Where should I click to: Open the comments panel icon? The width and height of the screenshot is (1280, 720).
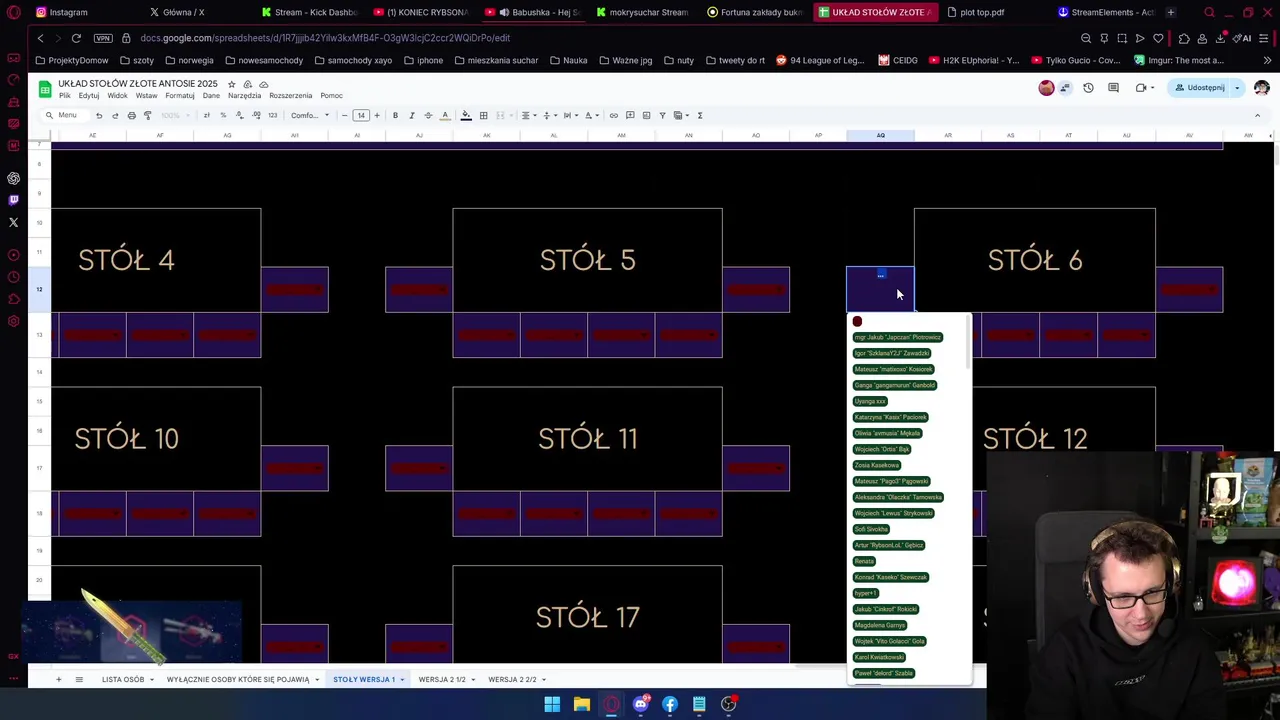pyautogui.click(x=1113, y=88)
